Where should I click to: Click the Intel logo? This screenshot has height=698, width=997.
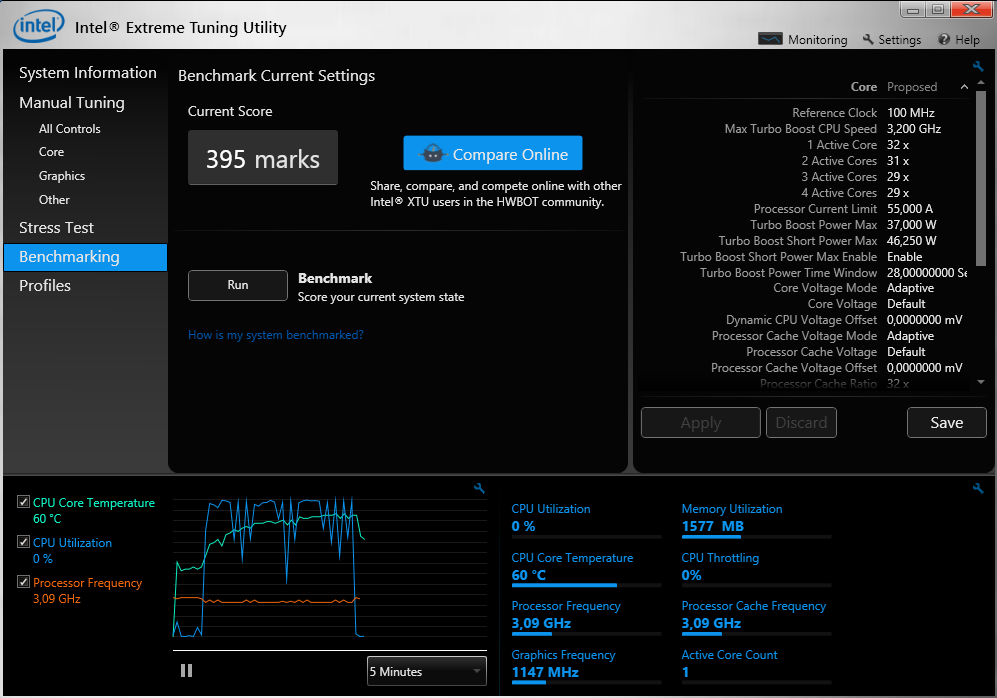pyautogui.click(x=39, y=26)
